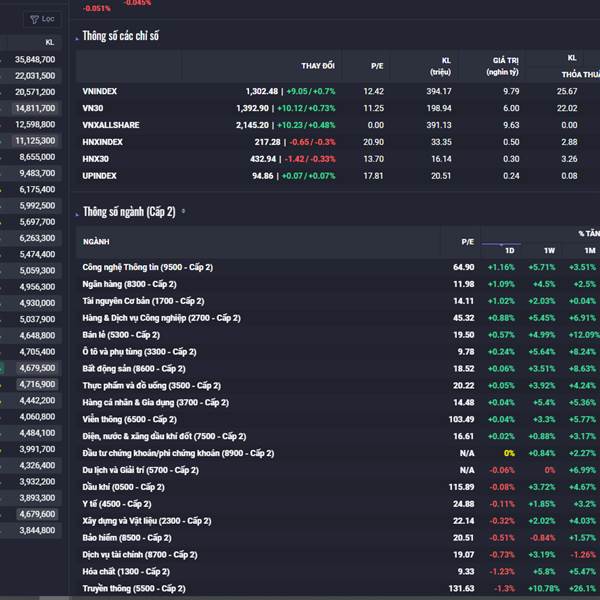The image size is (600, 600).
Task: Sort by KL (triệu) column header
Action: pos(441,66)
